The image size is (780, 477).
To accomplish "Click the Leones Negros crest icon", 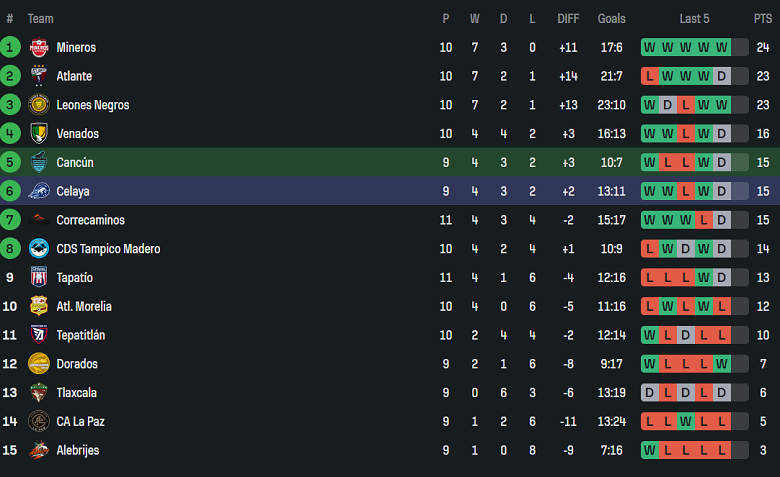I will [x=39, y=105].
